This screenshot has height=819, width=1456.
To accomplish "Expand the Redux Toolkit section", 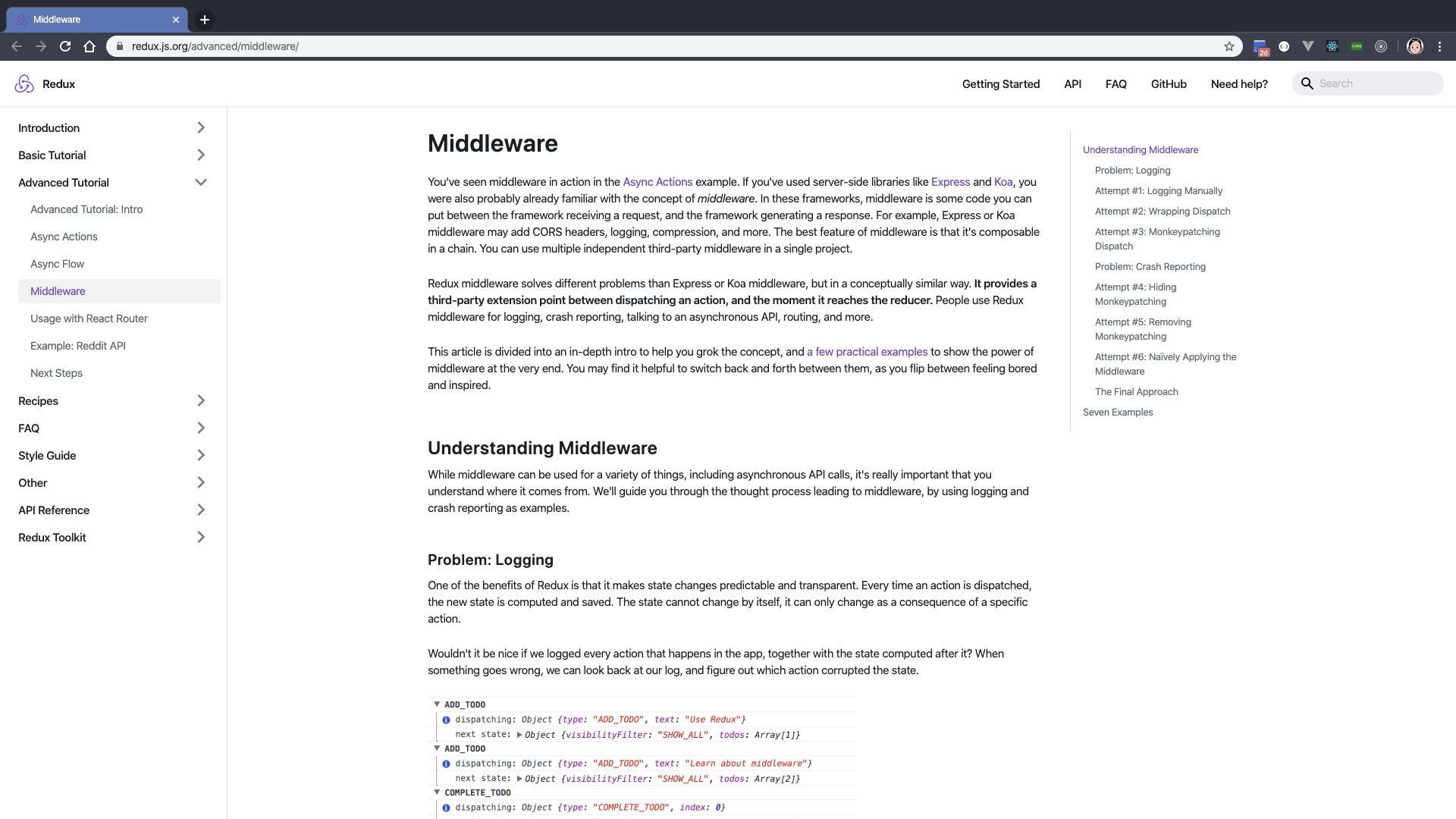I will tap(201, 538).
